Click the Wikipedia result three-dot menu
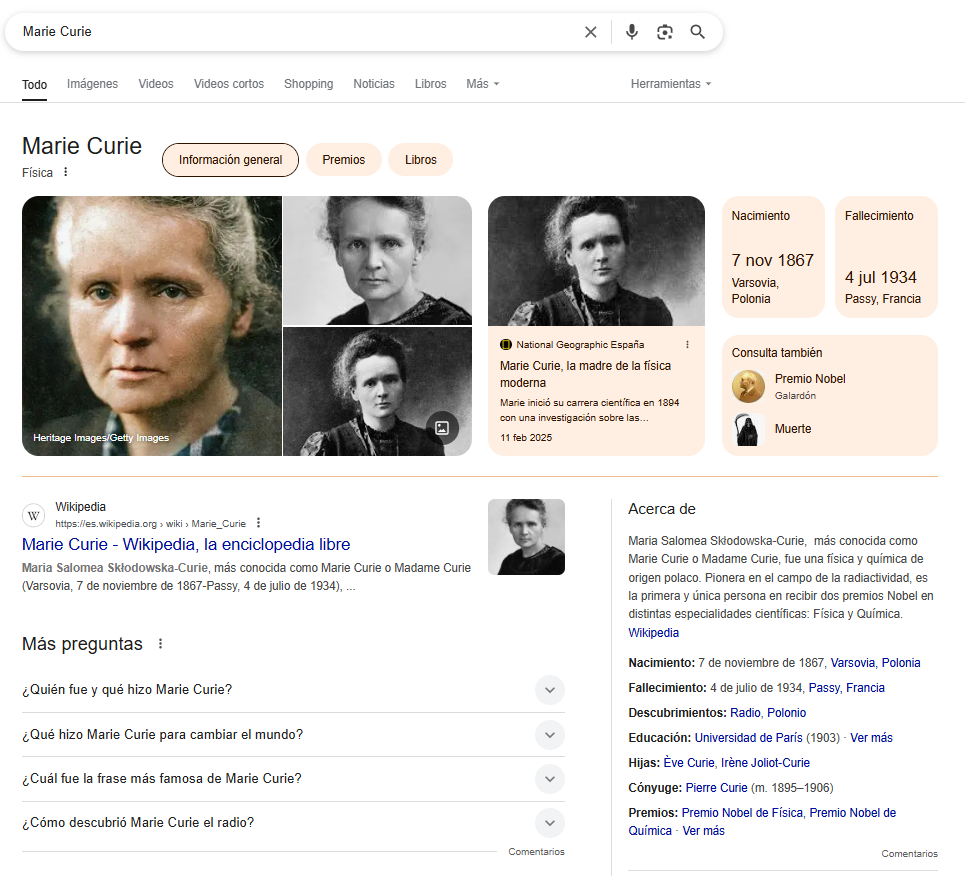The height and width of the screenshot is (876, 965). click(258, 523)
